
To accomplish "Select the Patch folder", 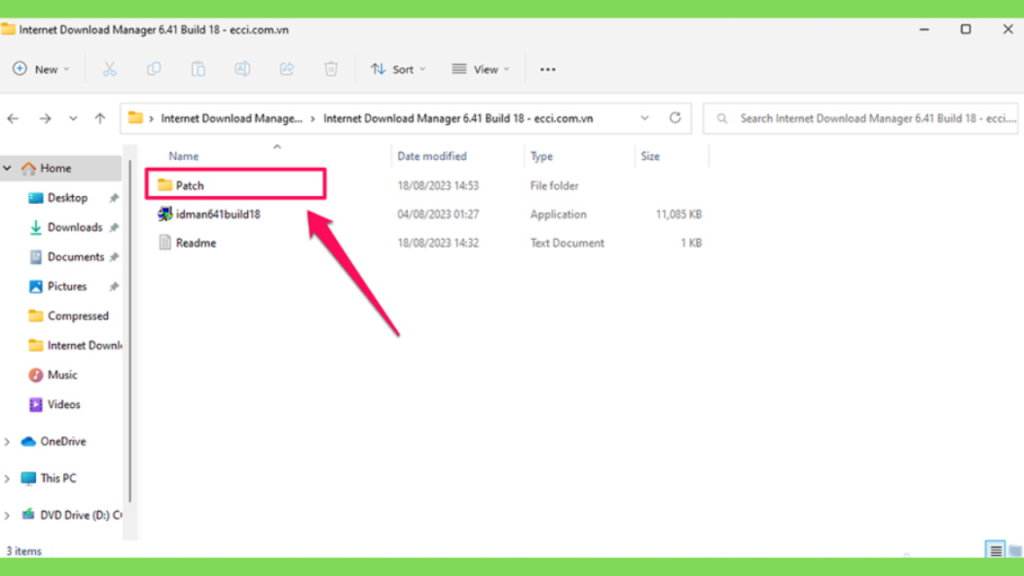I will [x=236, y=185].
